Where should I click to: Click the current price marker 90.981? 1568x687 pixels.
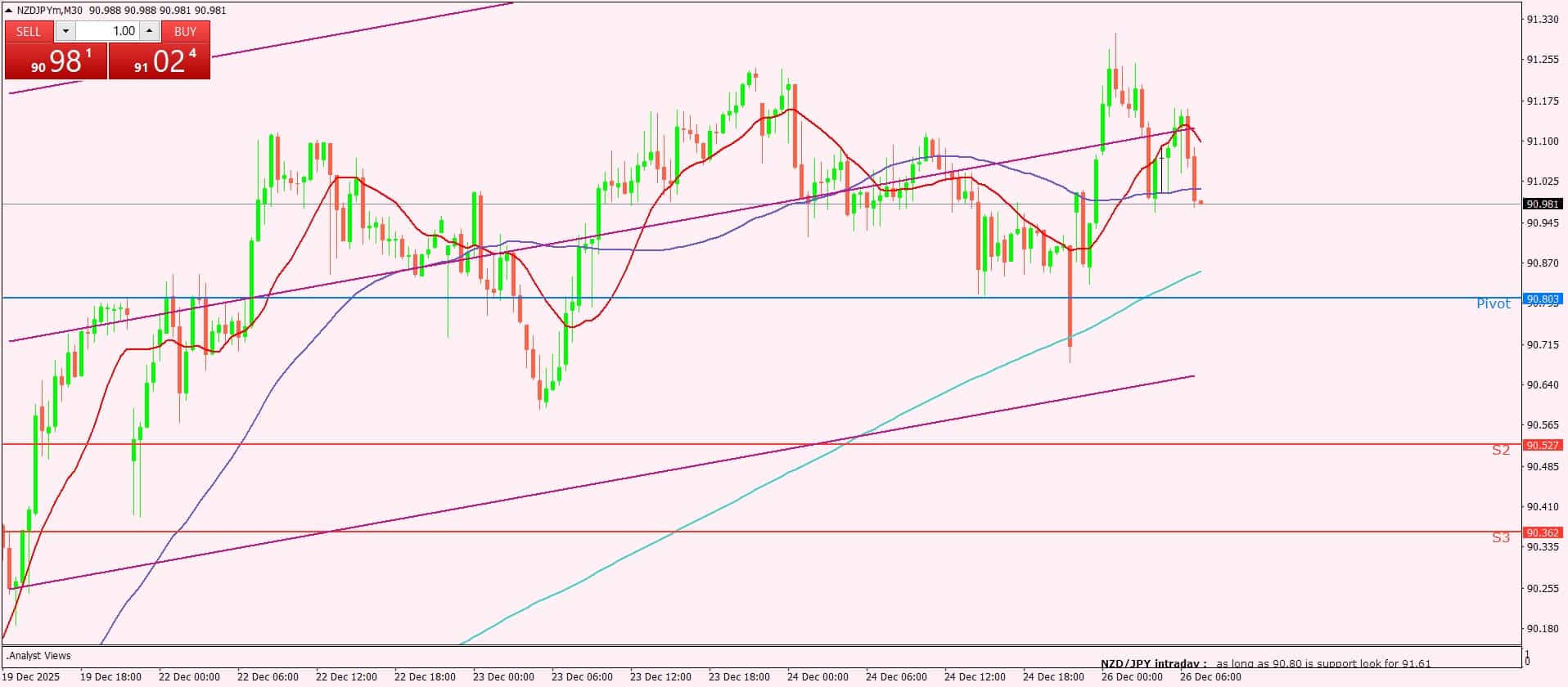tap(1542, 204)
